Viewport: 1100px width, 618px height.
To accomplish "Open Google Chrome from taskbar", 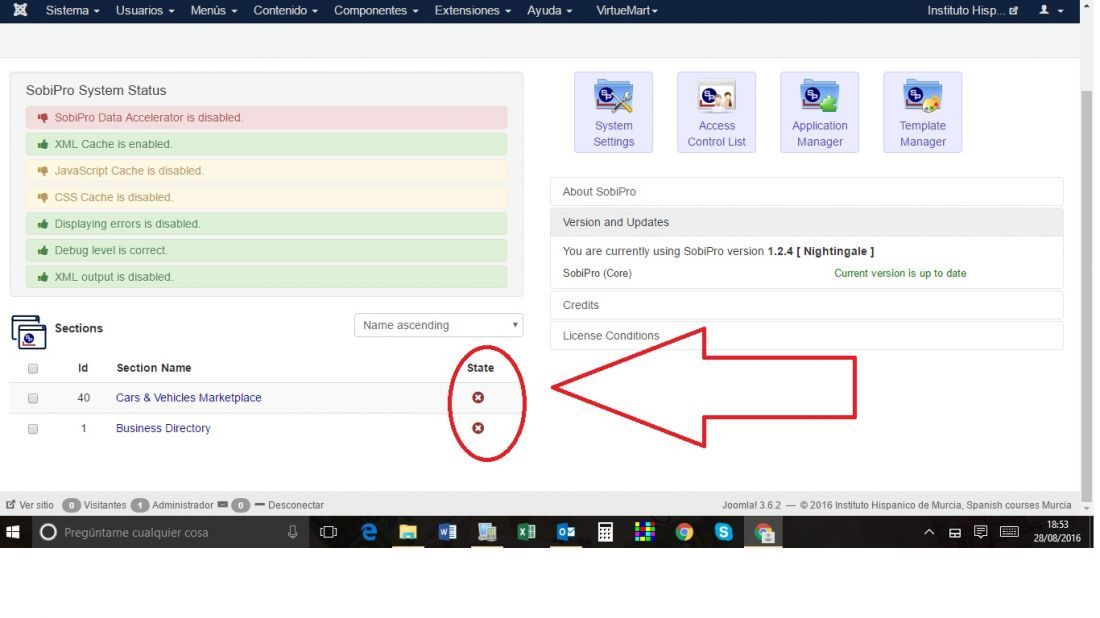I will [684, 532].
